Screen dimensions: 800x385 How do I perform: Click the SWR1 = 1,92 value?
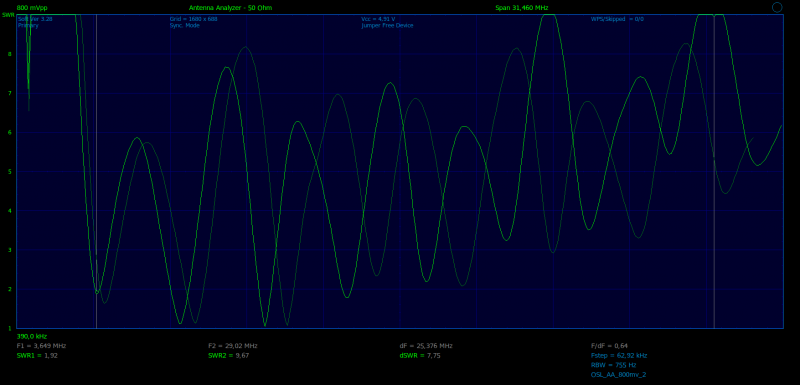[x=37, y=355]
